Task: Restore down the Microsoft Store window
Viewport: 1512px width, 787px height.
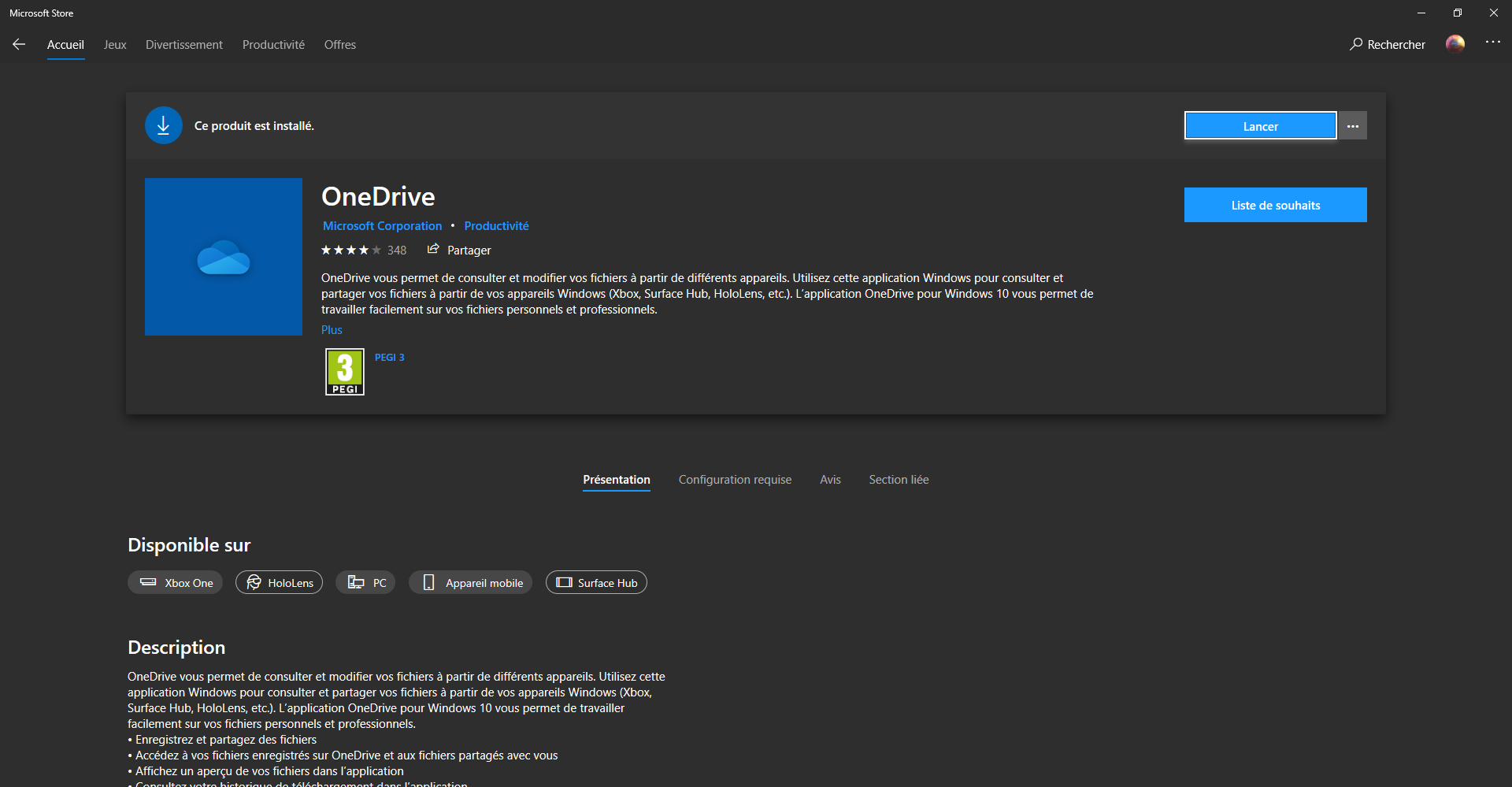Action: coord(1458,13)
